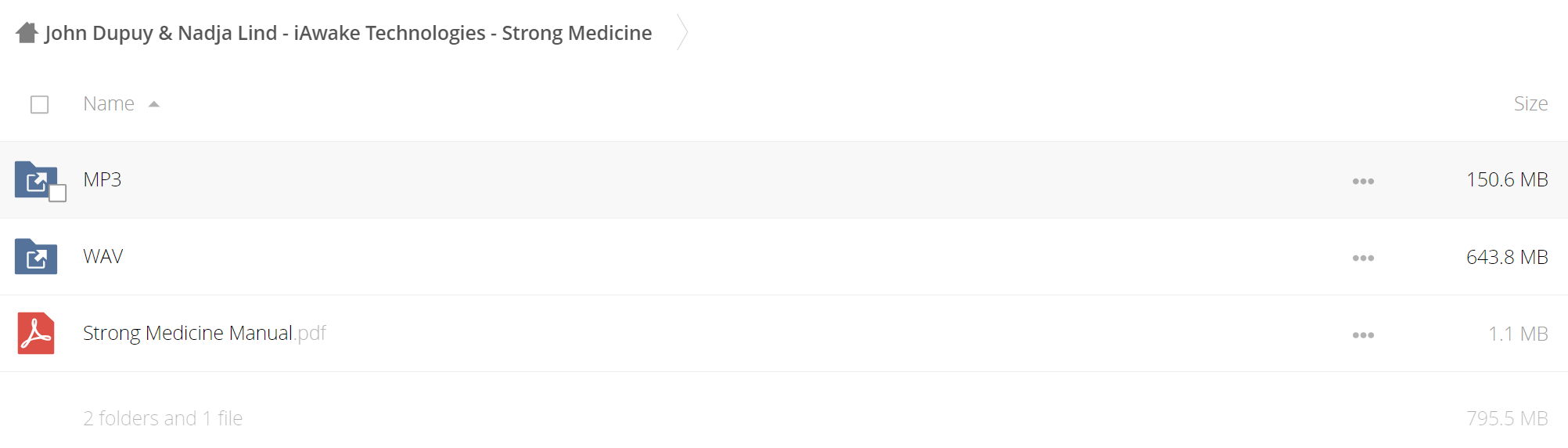This screenshot has width=1568, height=448.
Task: Open the MP3 folder name link
Action: [102, 179]
